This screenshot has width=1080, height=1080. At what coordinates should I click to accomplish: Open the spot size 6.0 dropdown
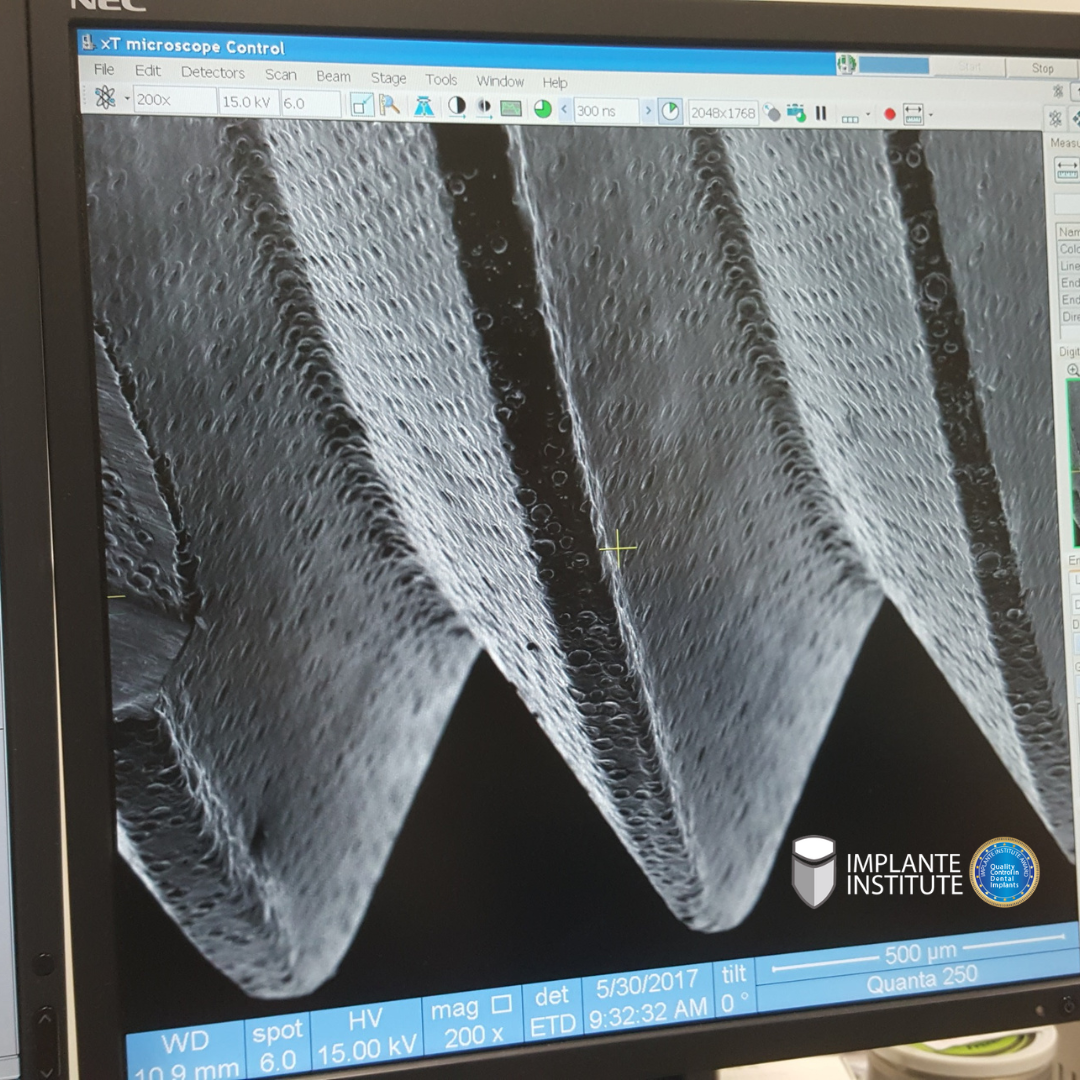309,103
